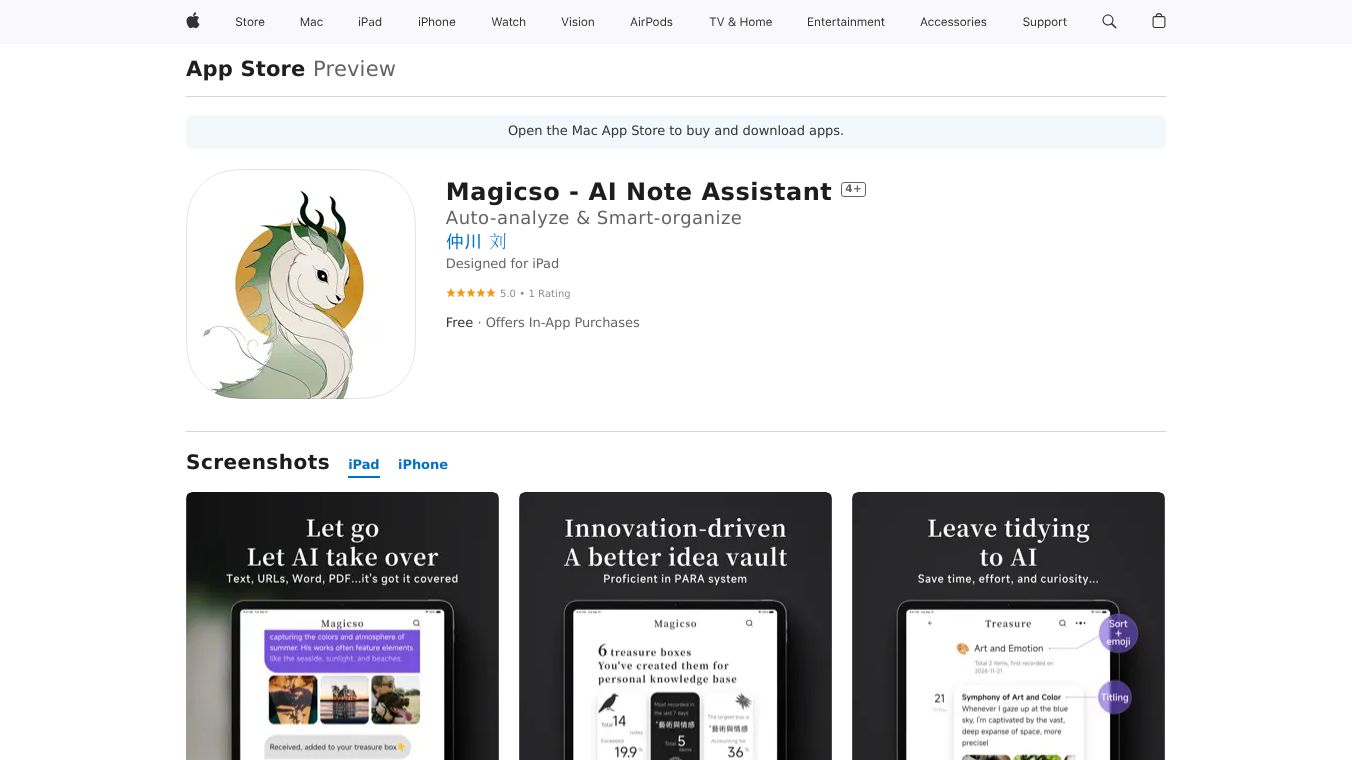Image resolution: width=1352 pixels, height=760 pixels.
Task: Open the iPad nav menu
Action: click(370, 22)
